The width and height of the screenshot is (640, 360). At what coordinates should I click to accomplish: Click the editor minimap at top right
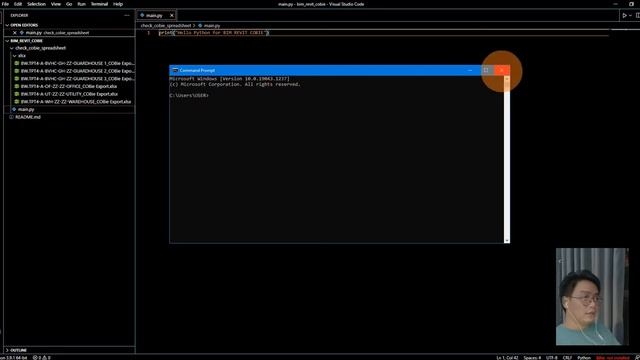[x=624, y=30]
